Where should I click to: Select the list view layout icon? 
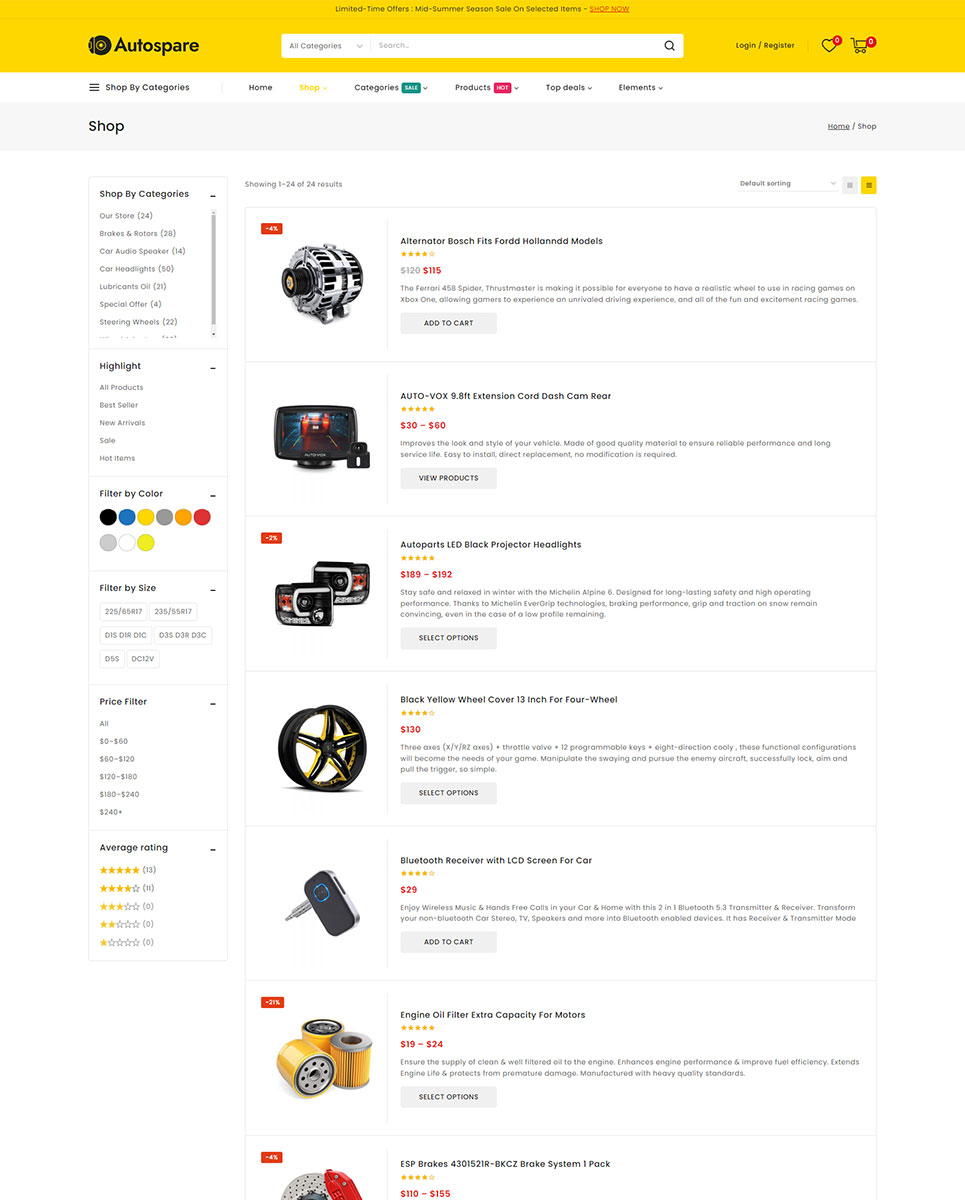pos(869,185)
